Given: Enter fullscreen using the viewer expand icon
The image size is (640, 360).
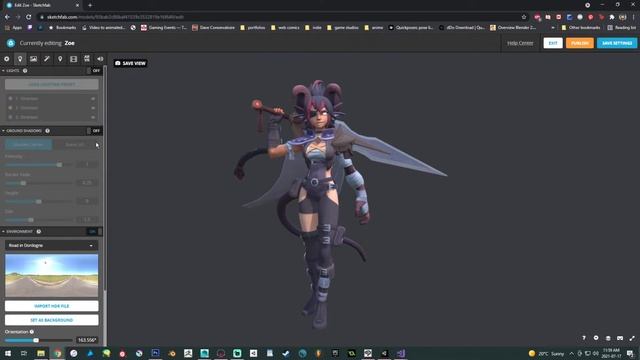Looking at the screenshot, I should 632,338.
